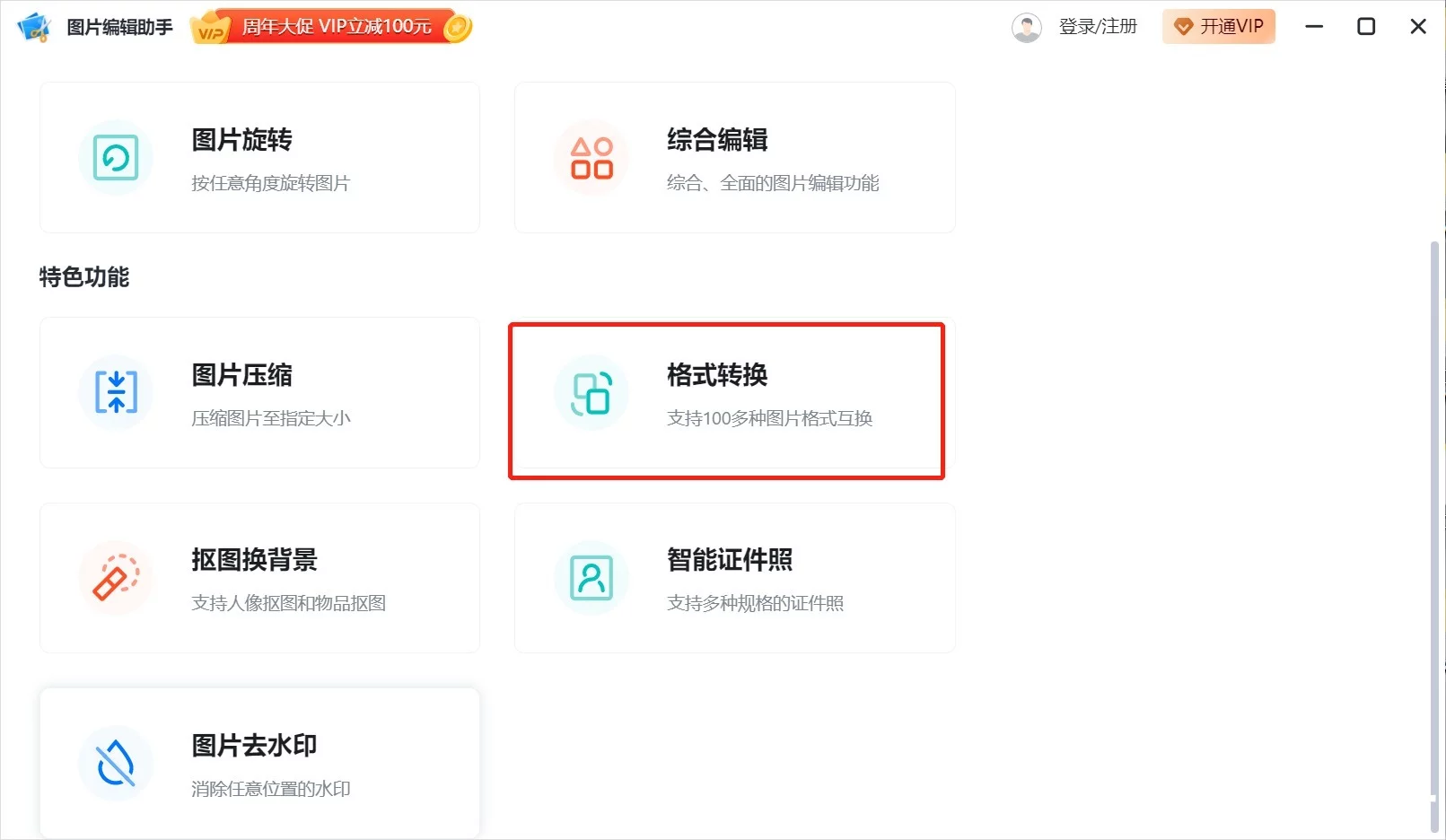Screen dimensions: 1446x840
Task: Minimize the 图片编辑助手 window
Action: coord(1314,27)
